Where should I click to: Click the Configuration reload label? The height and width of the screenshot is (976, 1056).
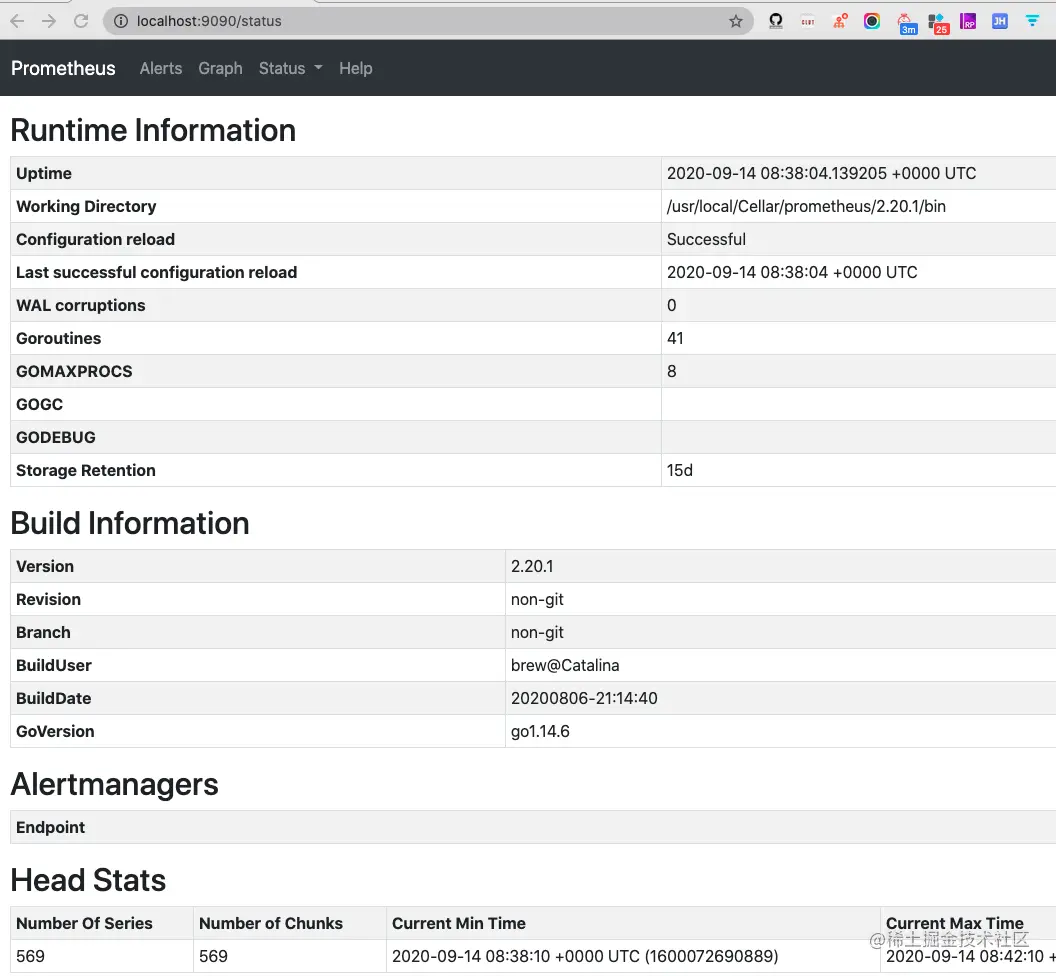(96, 239)
